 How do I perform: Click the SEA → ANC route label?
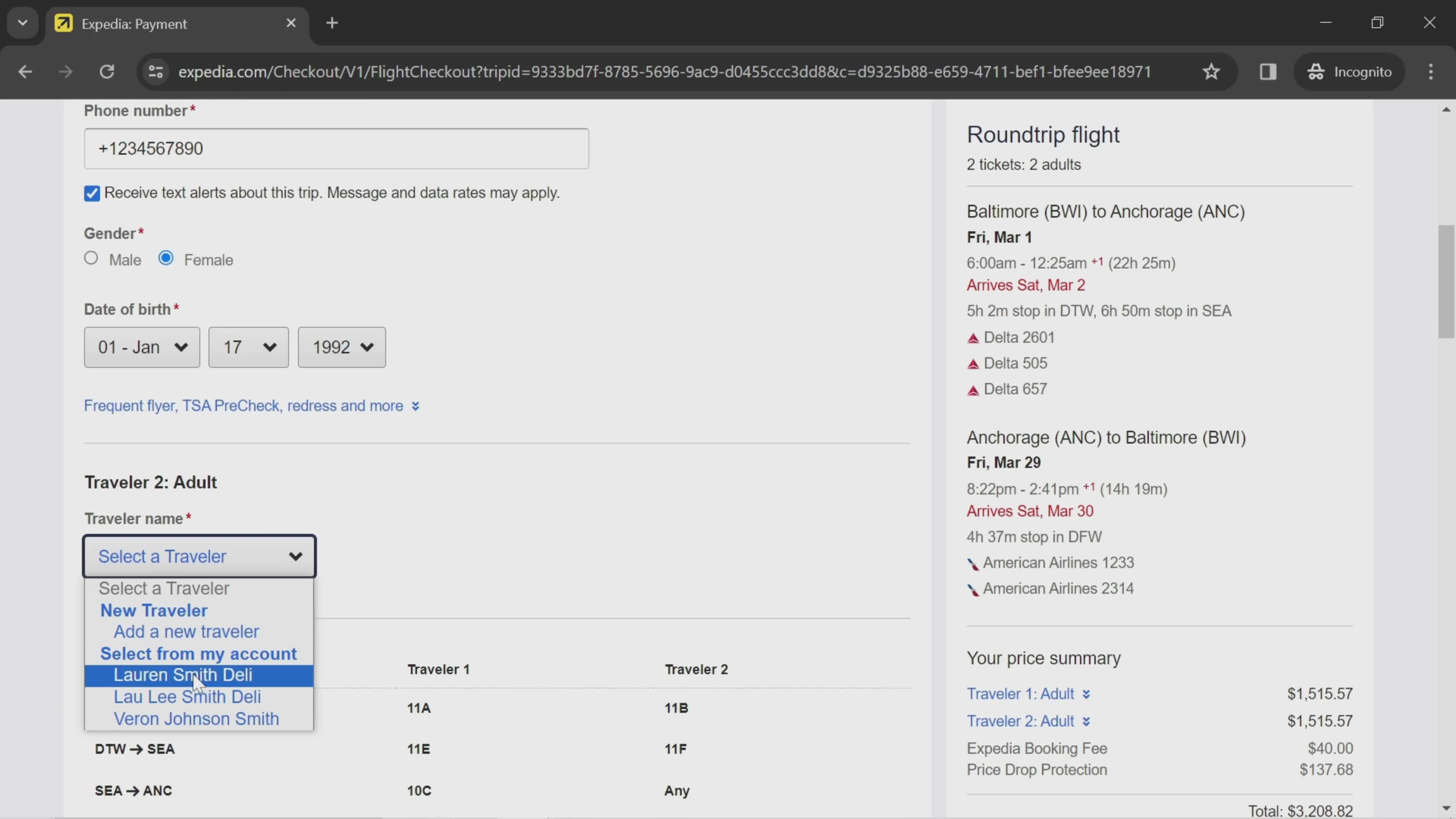tap(133, 791)
